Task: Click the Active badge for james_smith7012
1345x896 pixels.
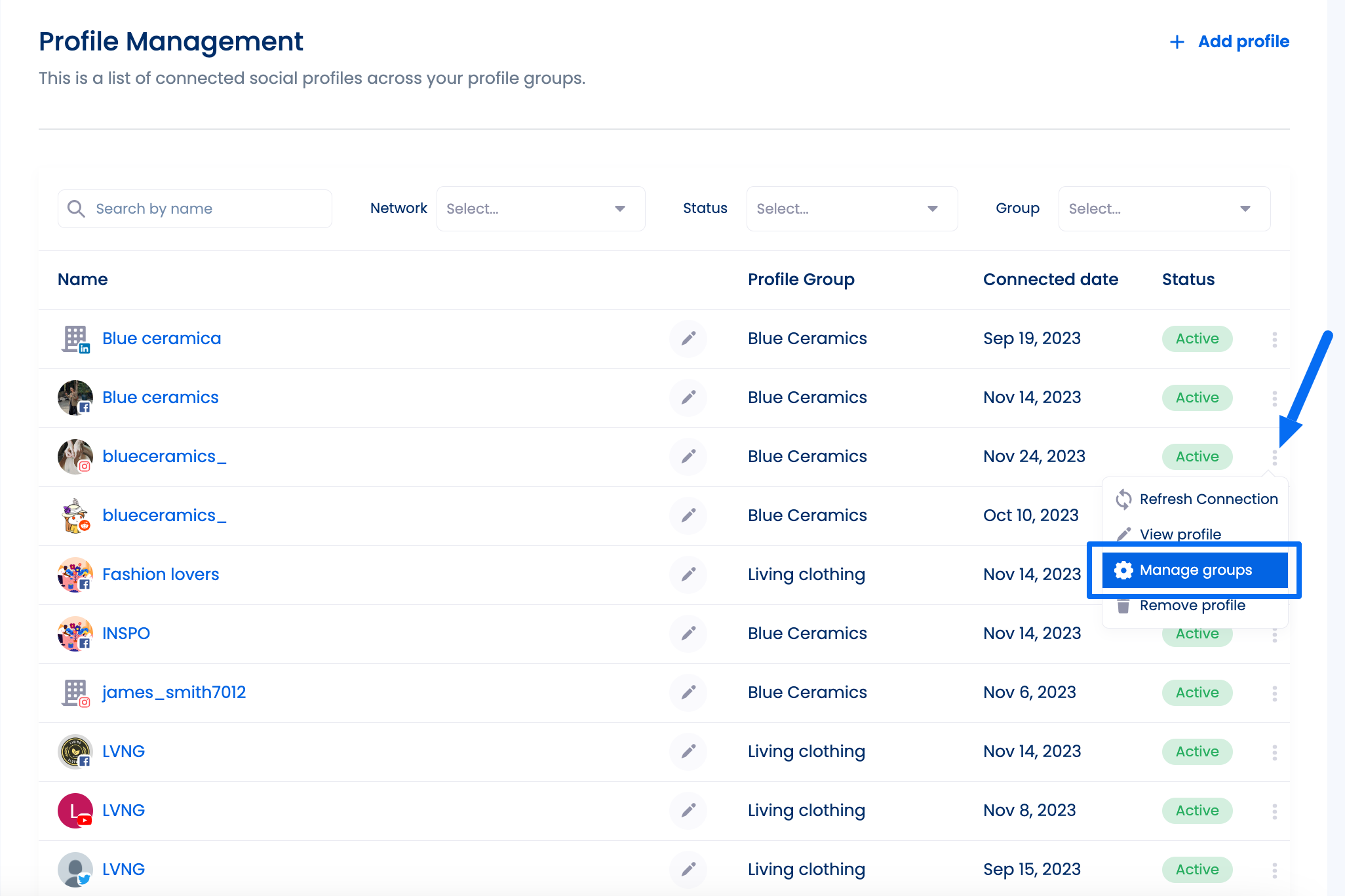Action: pos(1197,692)
